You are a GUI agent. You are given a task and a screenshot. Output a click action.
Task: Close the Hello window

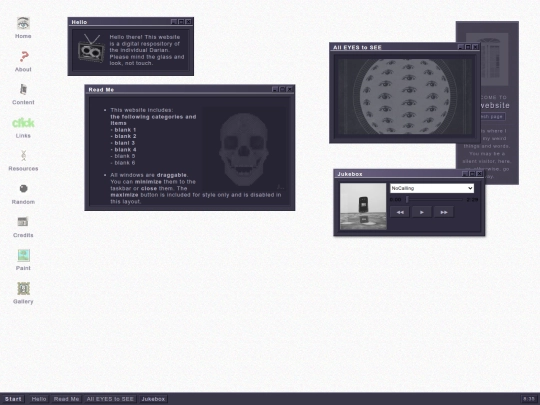[188, 22]
